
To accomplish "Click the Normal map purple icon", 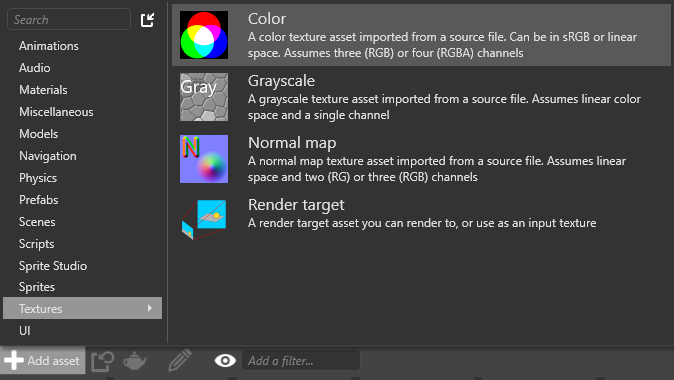I will tap(204, 159).
